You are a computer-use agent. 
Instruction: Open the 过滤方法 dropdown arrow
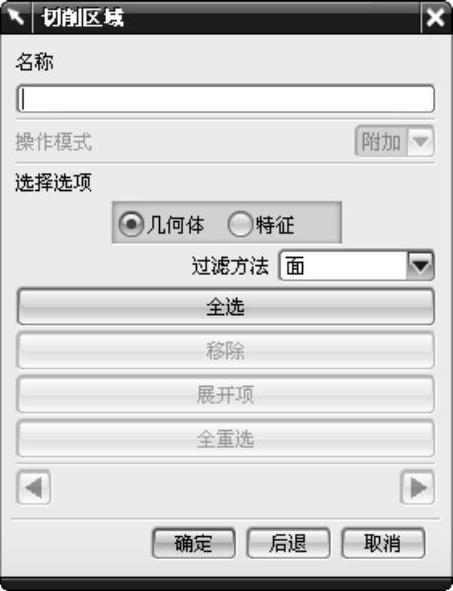tap(420, 266)
